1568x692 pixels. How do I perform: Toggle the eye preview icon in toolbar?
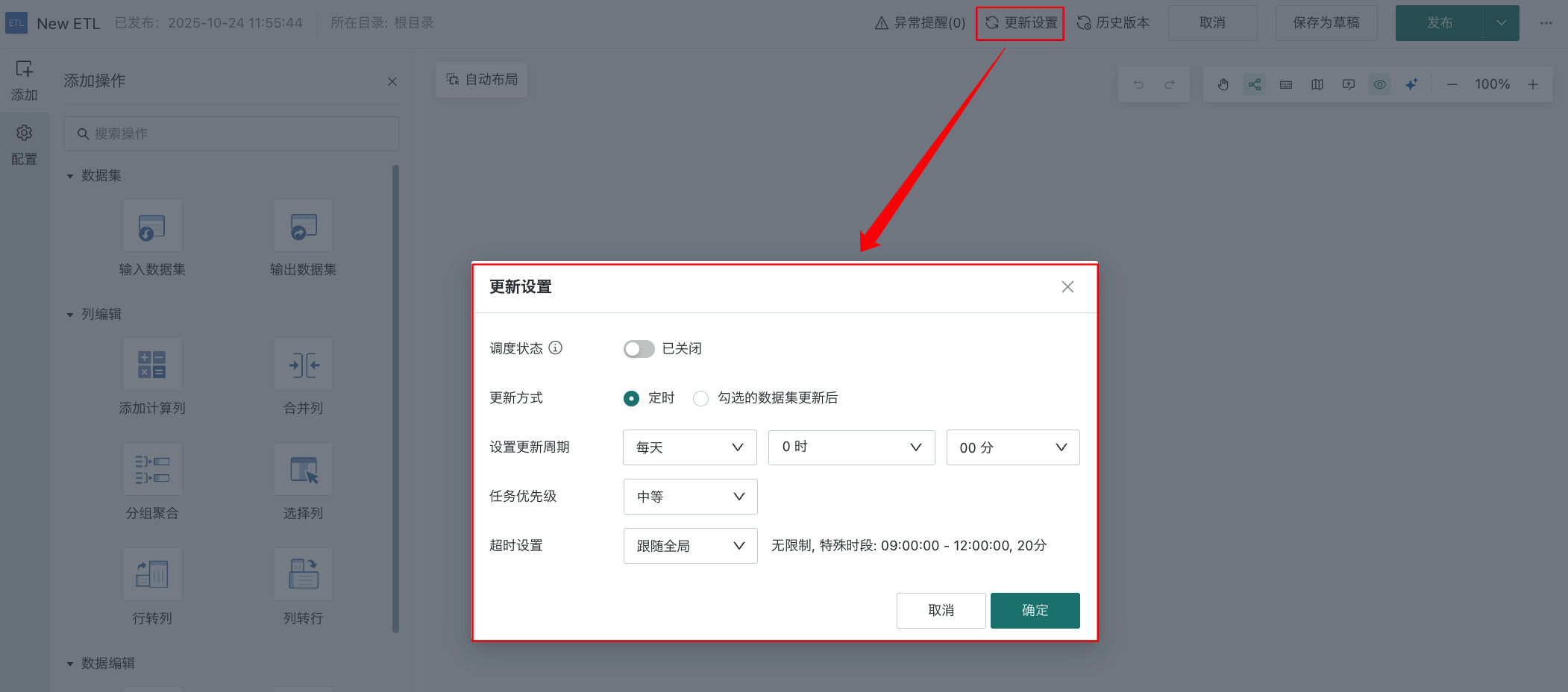point(1380,84)
